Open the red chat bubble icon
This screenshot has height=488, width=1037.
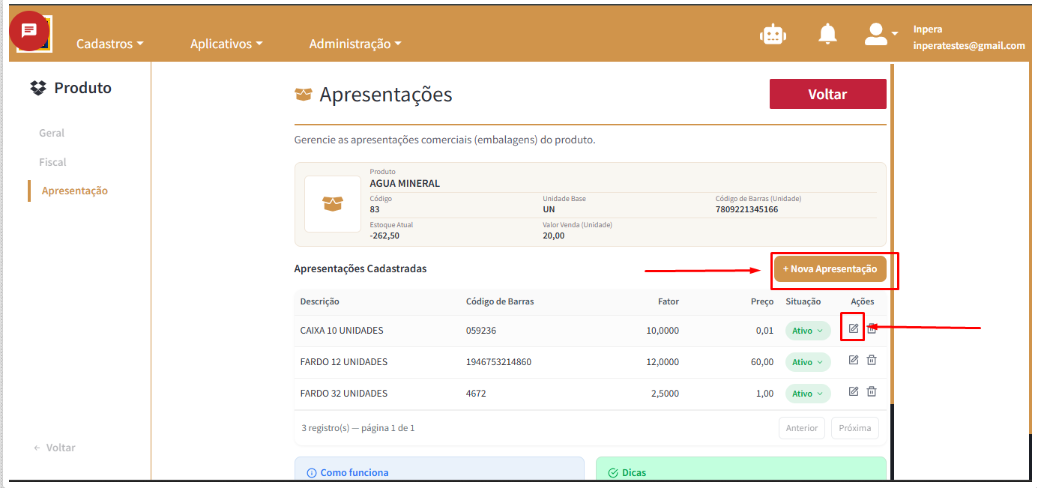tap(28, 31)
